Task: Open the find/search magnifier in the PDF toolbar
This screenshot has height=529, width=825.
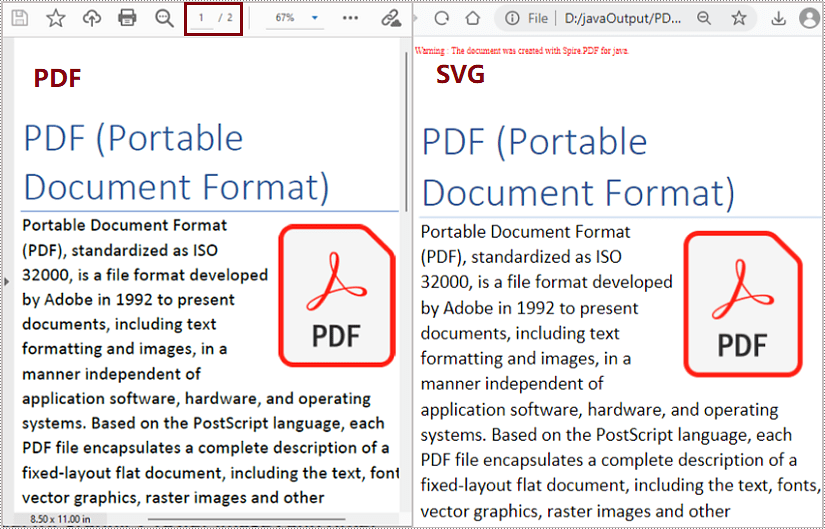Action: (x=164, y=18)
